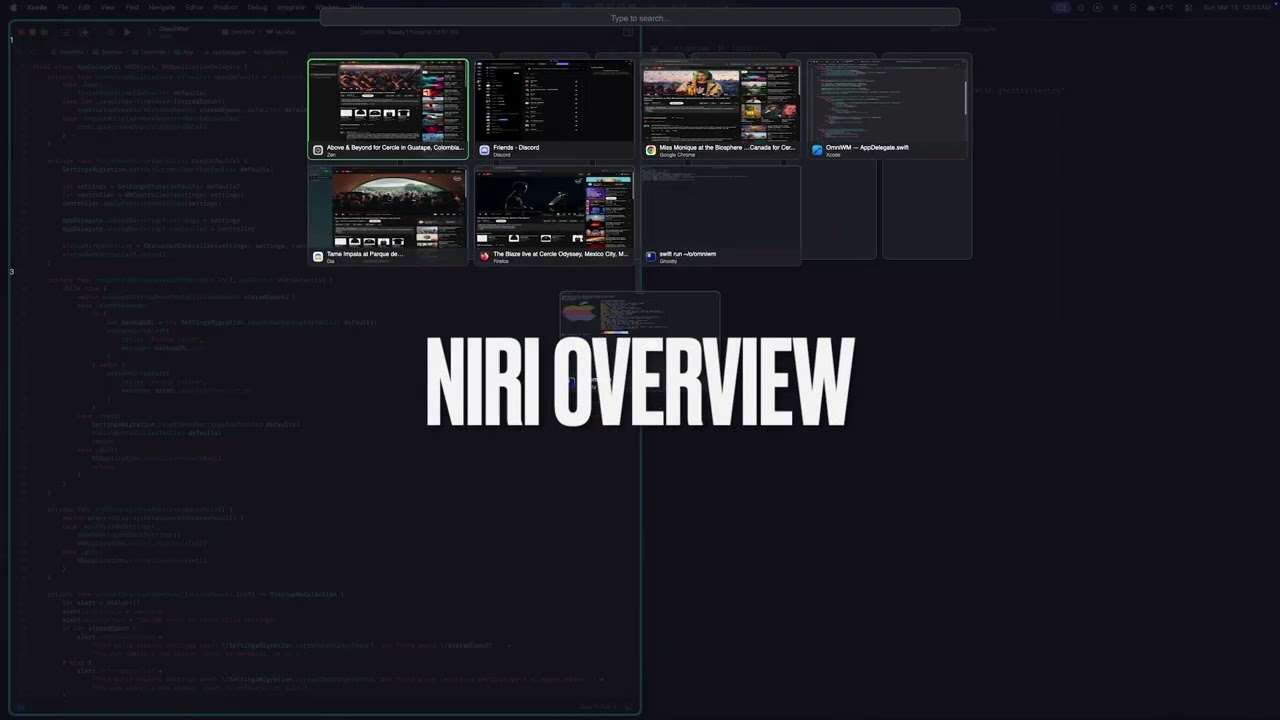Open the Debug menu

[257, 7]
